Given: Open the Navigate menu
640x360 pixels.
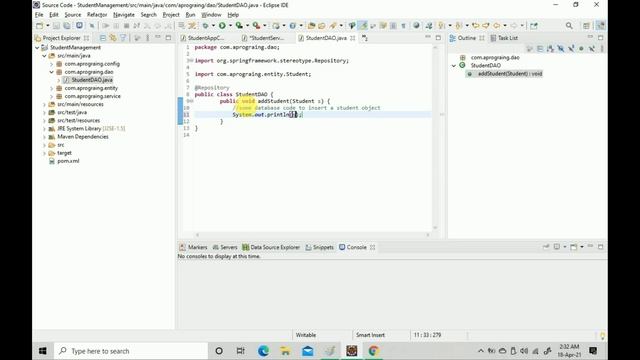Looking at the screenshot, I should tap(124, 15).
